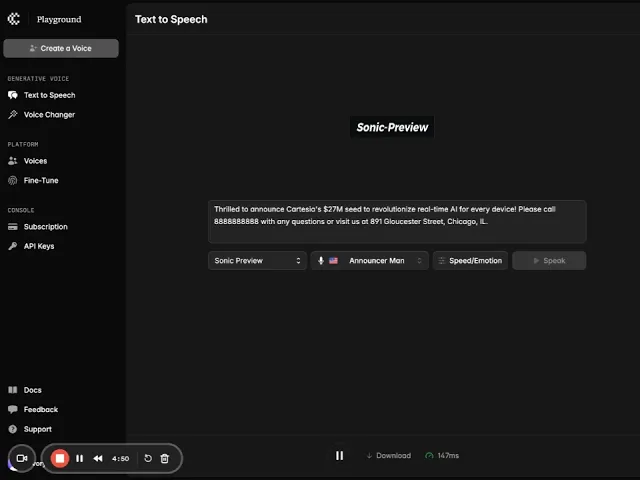Go to the Voices page

(35, 161)
